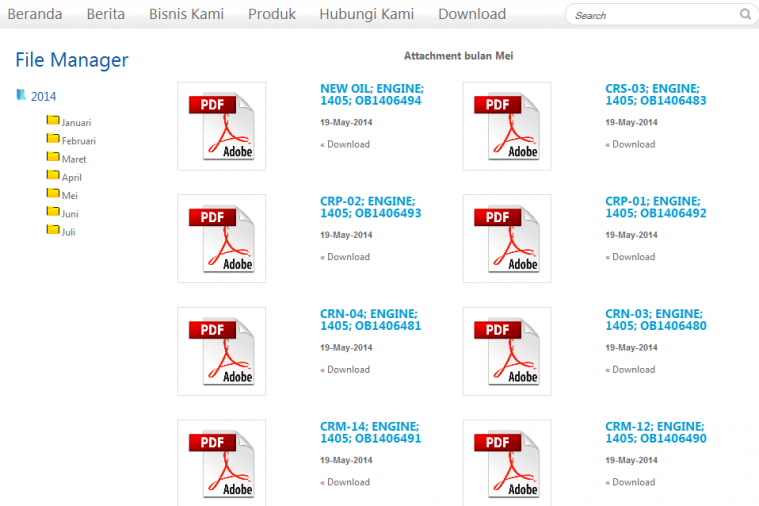Open PDF thumbnail for CRN-03; ENGINE

pyautogui.click(x=507, y=351)
